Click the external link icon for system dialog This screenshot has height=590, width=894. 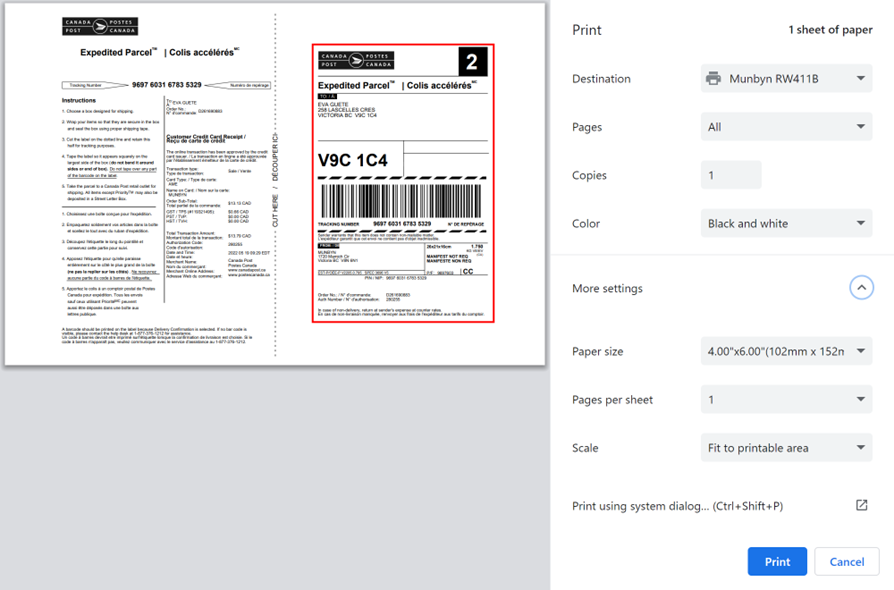click(862, 505)
